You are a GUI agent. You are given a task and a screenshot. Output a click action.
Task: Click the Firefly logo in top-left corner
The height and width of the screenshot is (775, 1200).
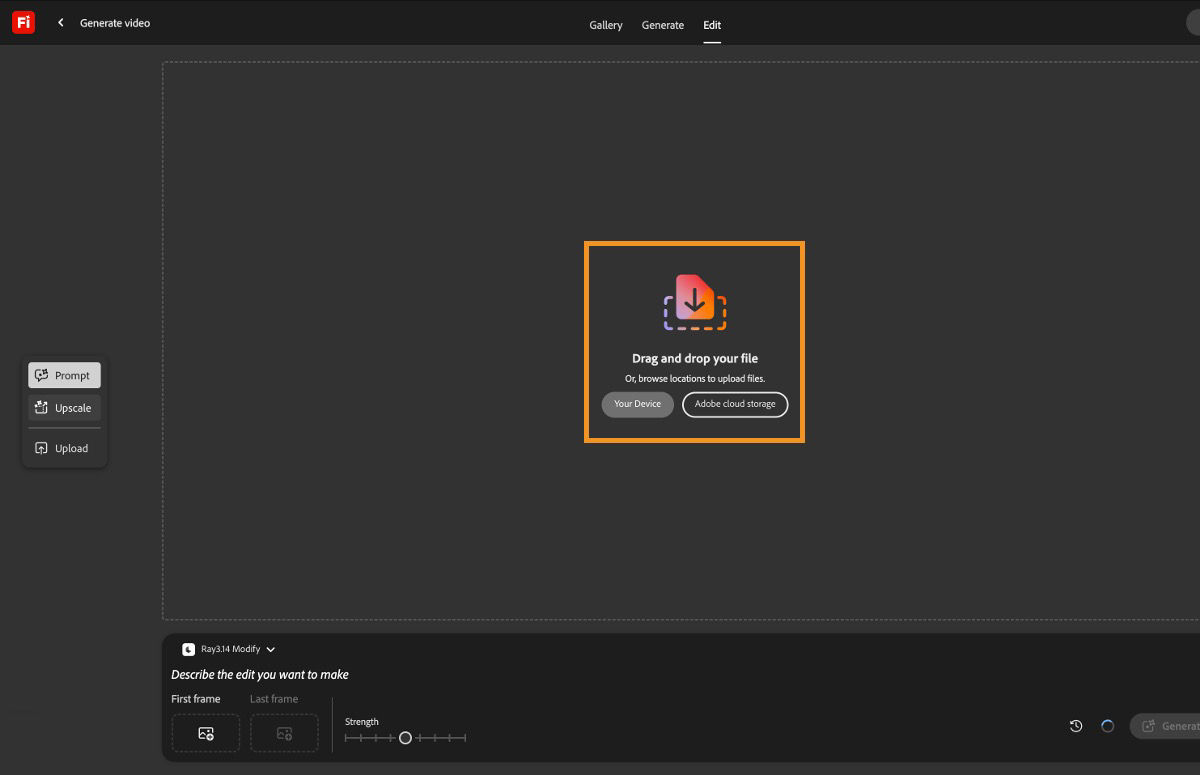tap(23, 22)
